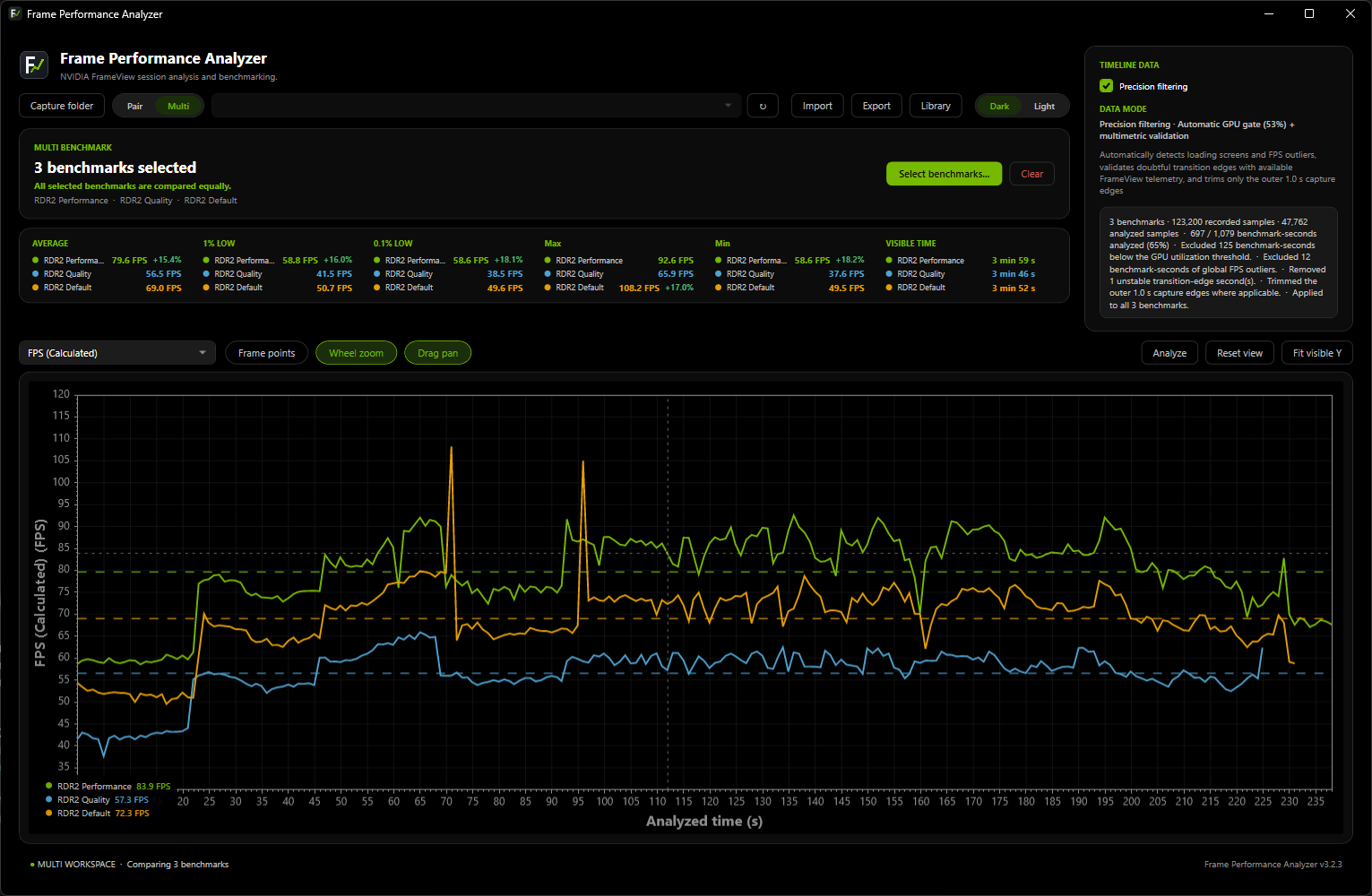1372x896 pixels.
Task: Click Fit visible Y button
Action: coord(1316,353)
